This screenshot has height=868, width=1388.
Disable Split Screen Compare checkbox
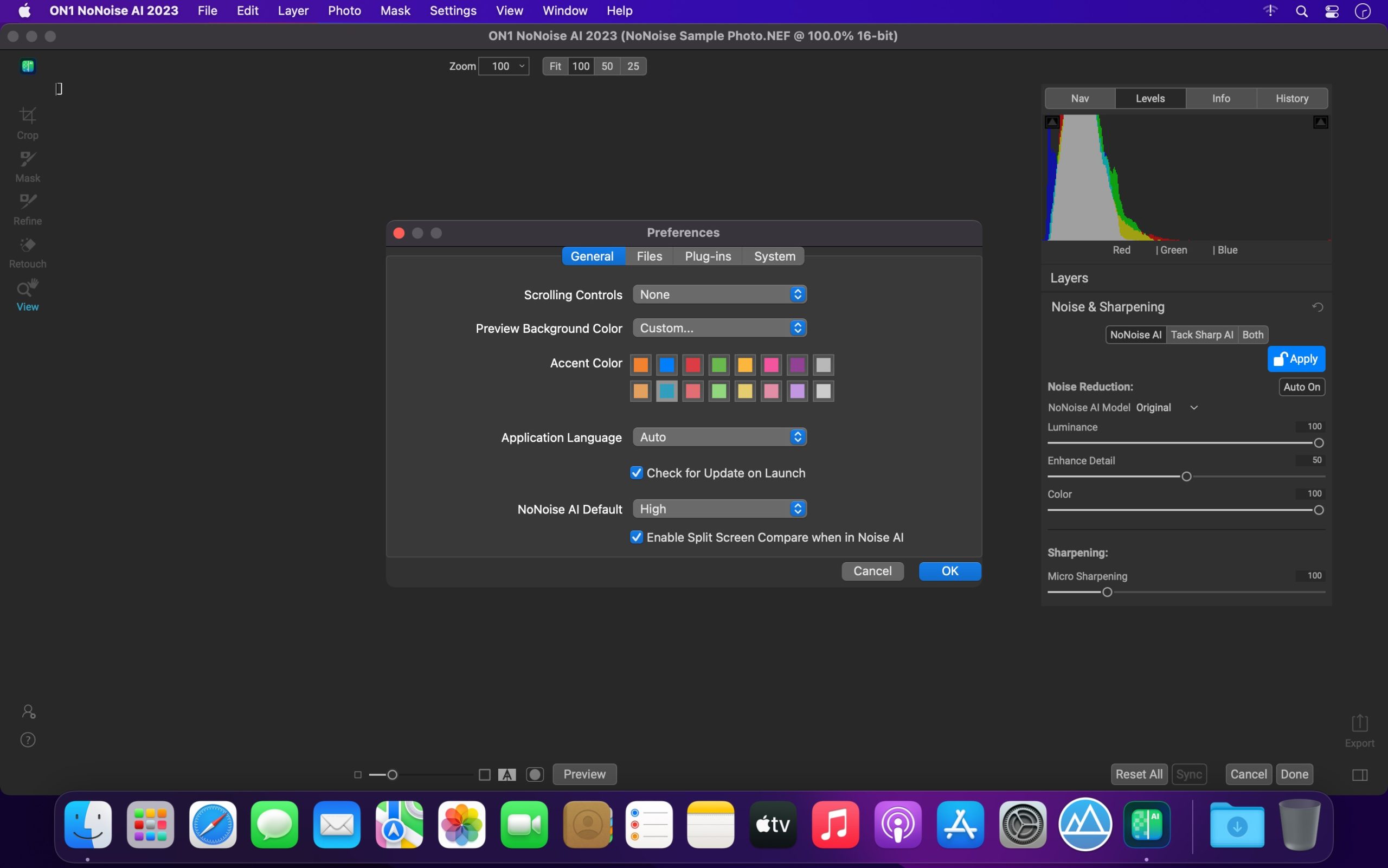pyautogui.click(x=636, y=537)
